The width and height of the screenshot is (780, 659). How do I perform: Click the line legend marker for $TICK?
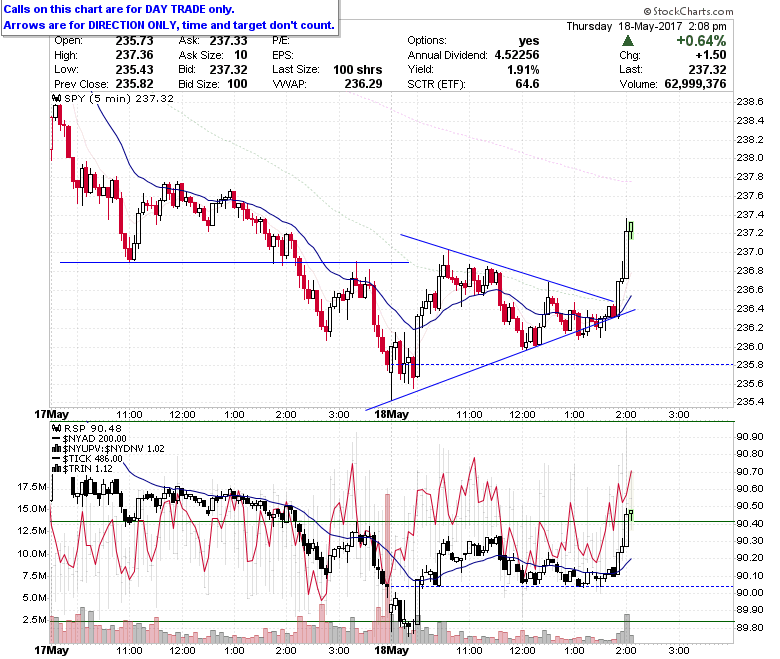coord(56,459)
